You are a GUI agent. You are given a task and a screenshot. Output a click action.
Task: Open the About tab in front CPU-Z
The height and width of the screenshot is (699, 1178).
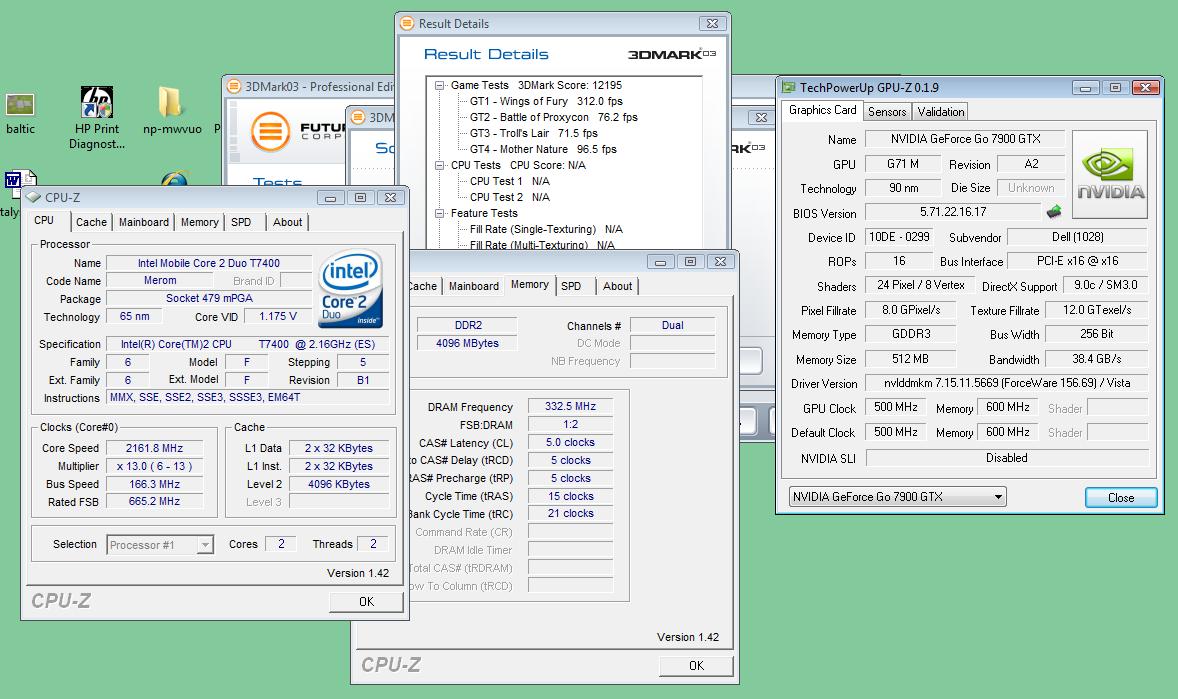click(x=287, y=222)
